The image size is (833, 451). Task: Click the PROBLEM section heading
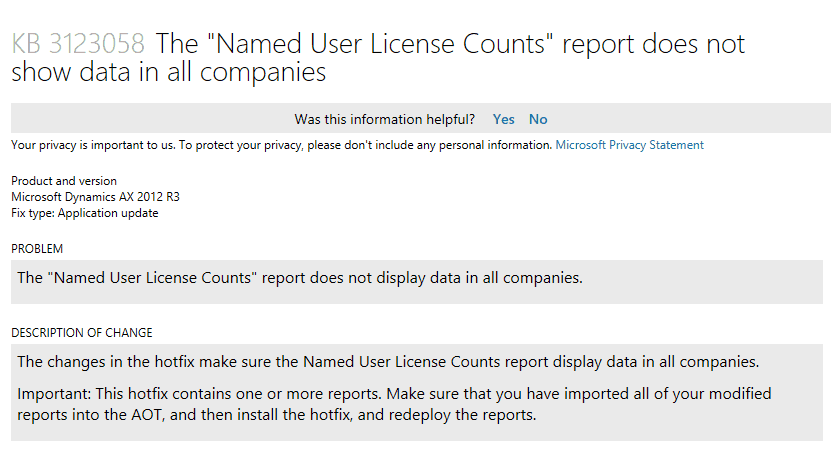[37, 249]
